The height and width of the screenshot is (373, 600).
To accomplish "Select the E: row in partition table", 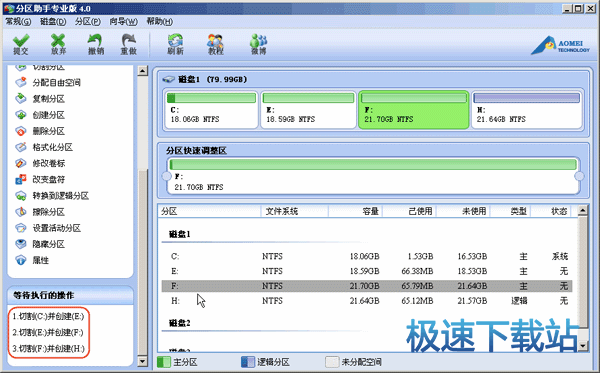I will point(367,271).
